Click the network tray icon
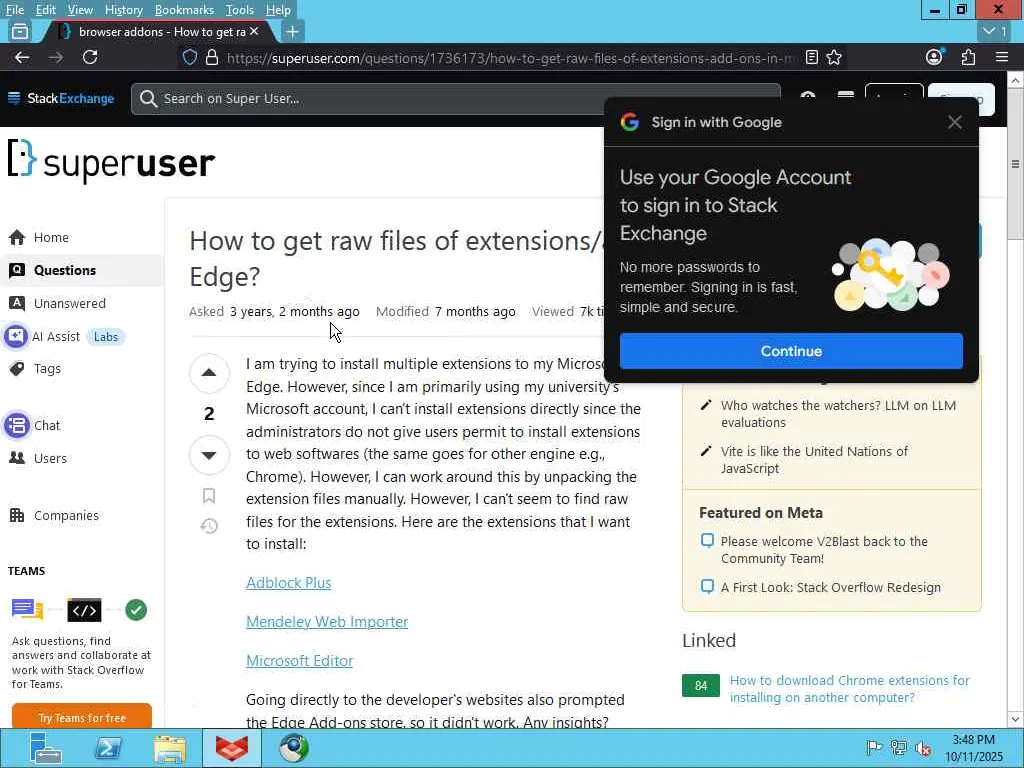Image resolution: width=1024 pixels, height=768 pixels. point(899,748)
